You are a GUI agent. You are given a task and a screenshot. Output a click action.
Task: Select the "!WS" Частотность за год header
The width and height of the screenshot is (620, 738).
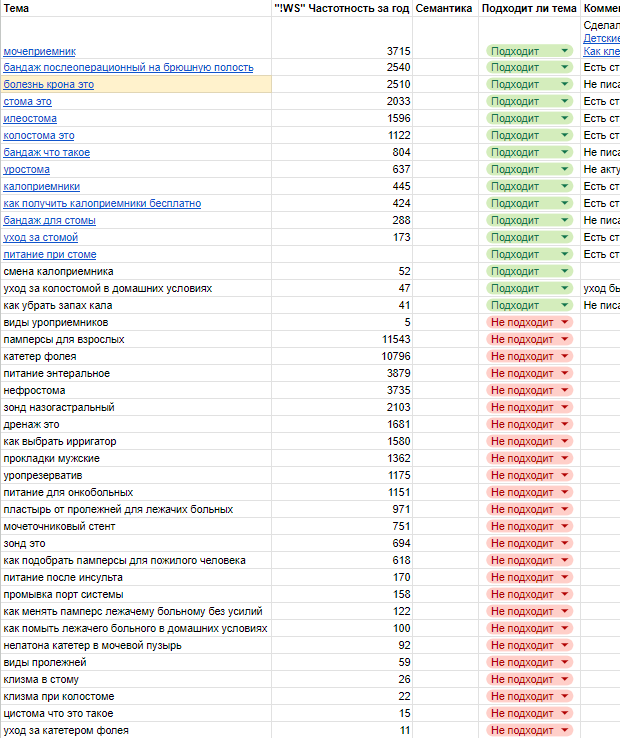coord(342,8)
